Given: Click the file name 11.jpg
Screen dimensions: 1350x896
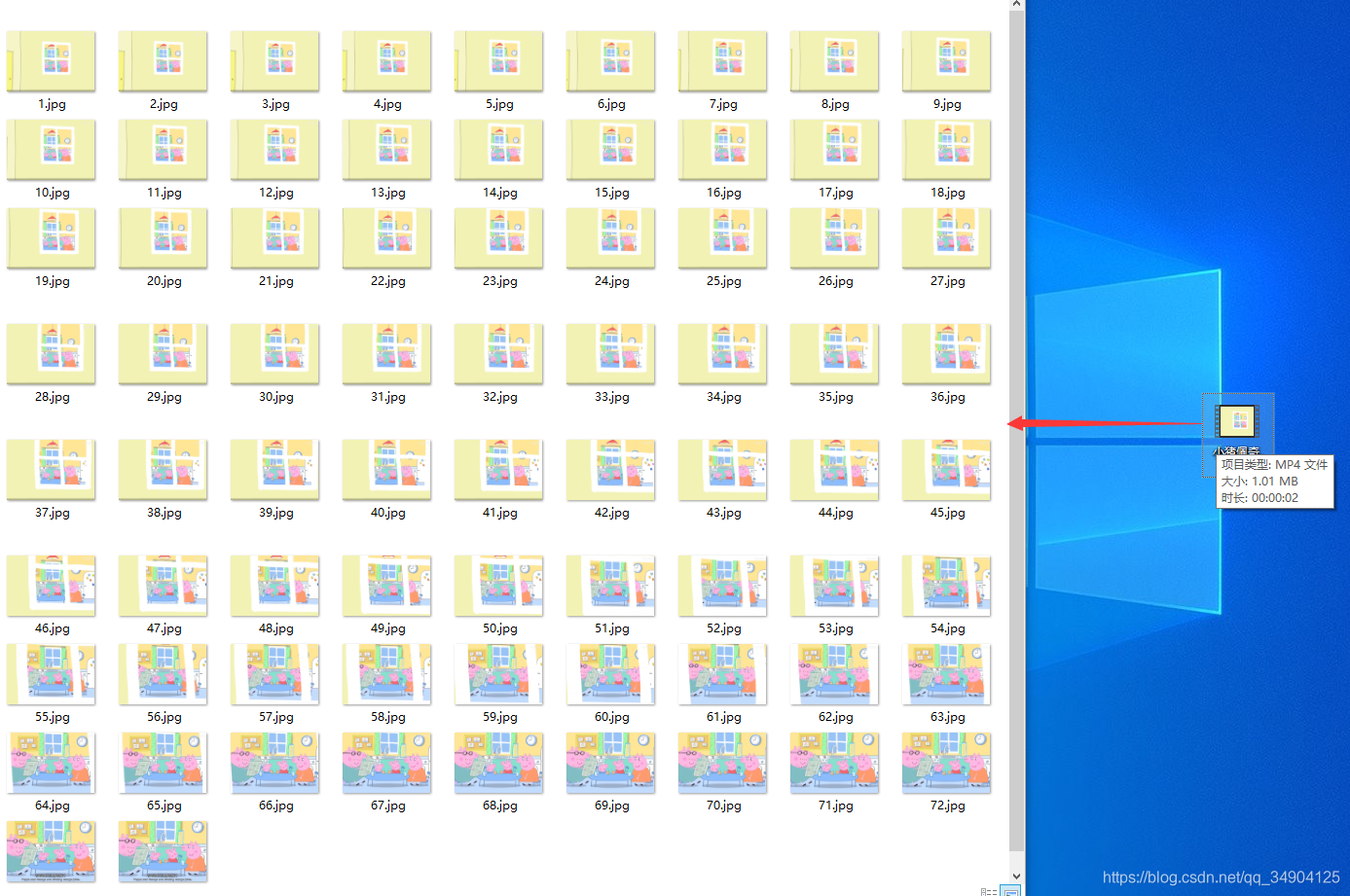Looking at the screenshot, I should [x=164, y=193].
